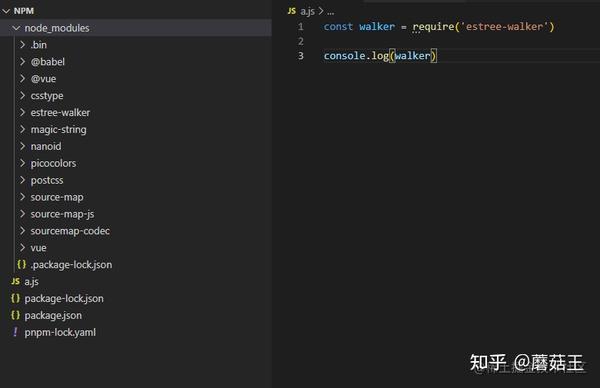Select the vue folder name
The image size is (600, 388).
point(39,248)
